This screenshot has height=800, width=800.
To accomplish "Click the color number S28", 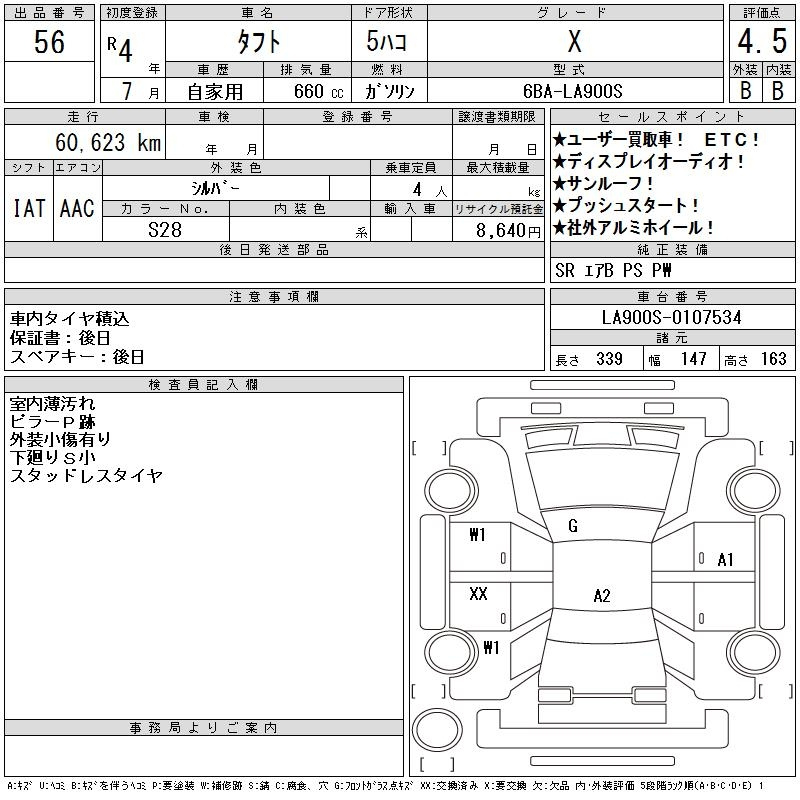I will (165, 230).
